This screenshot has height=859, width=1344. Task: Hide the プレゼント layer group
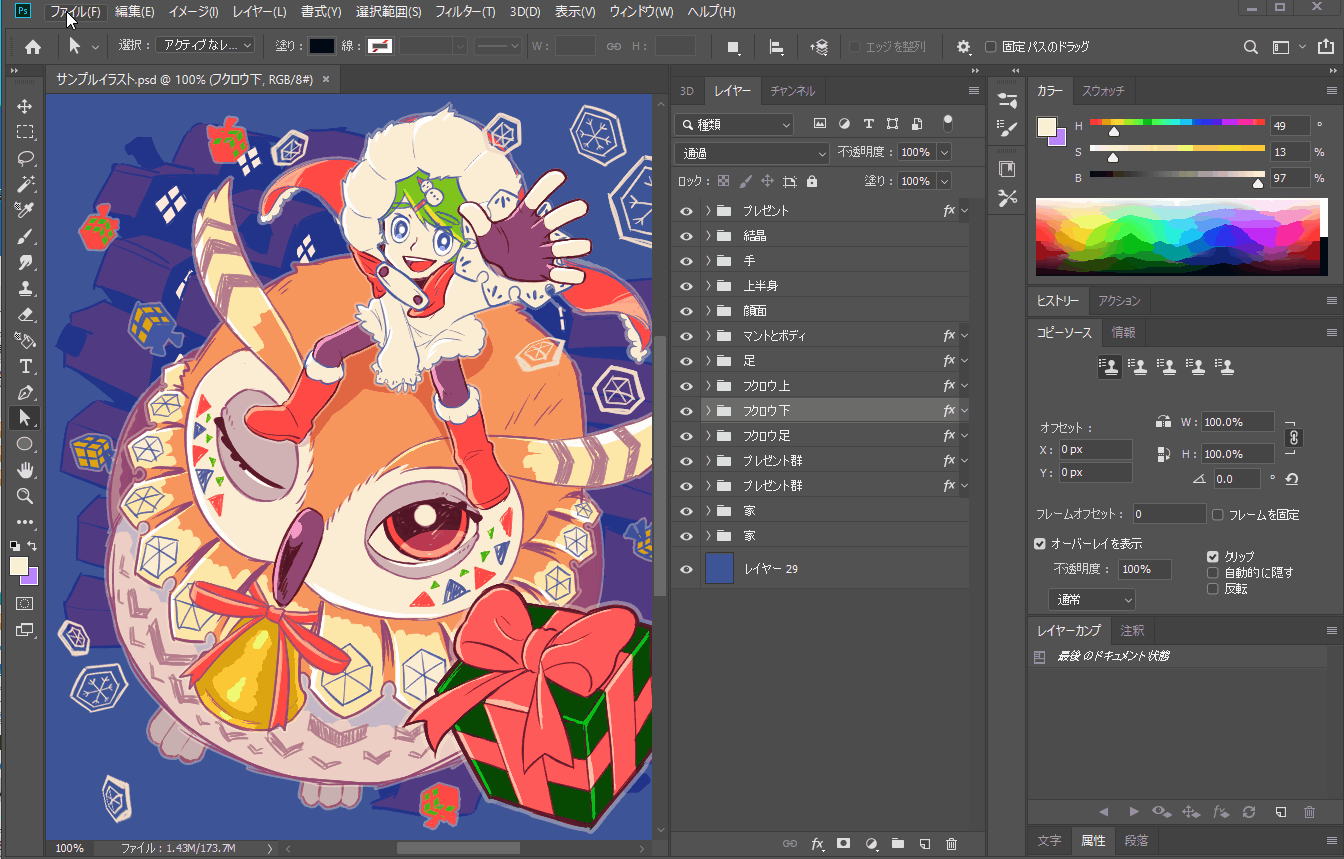pos(686,211)
